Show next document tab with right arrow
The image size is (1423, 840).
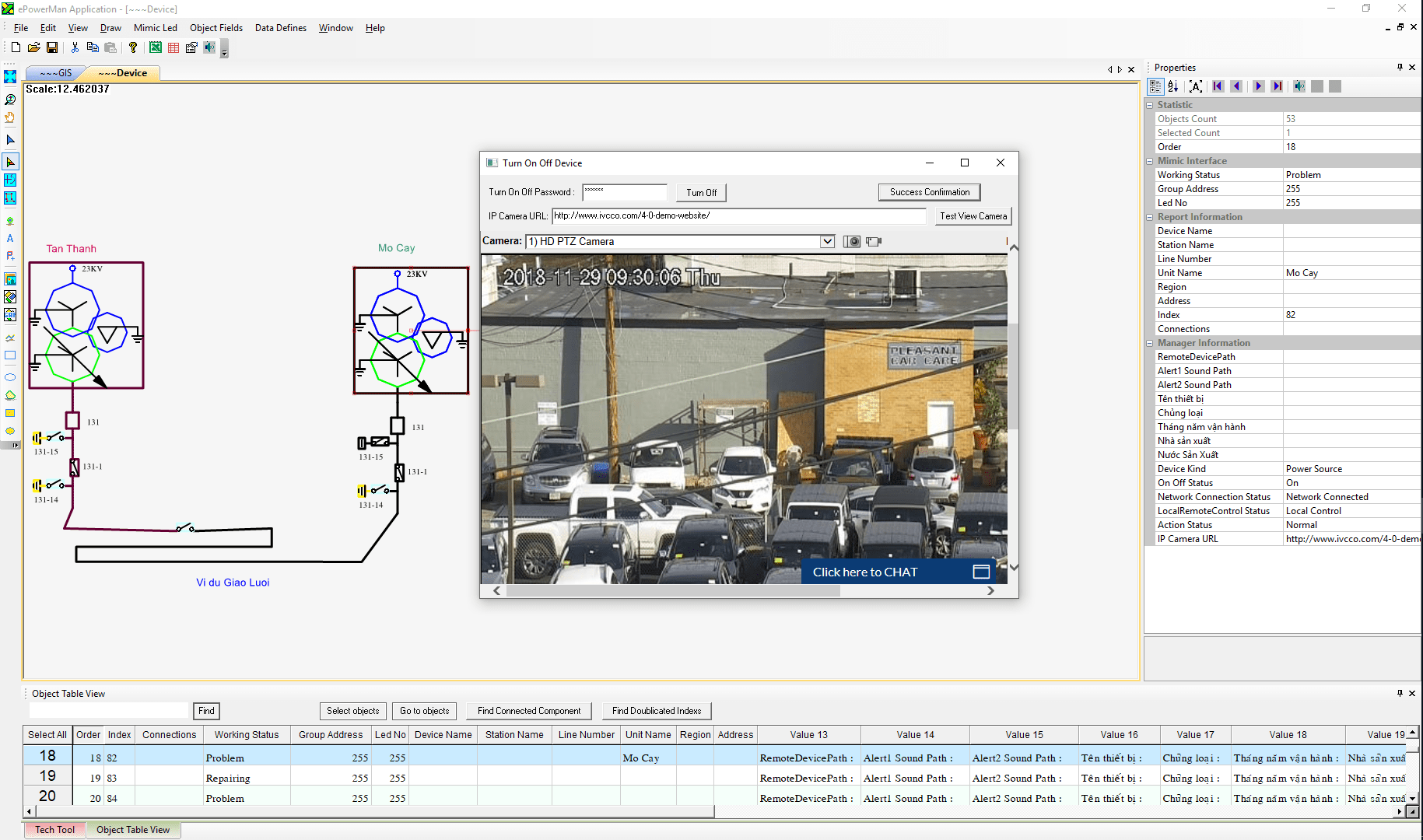tap(1120, 69)
